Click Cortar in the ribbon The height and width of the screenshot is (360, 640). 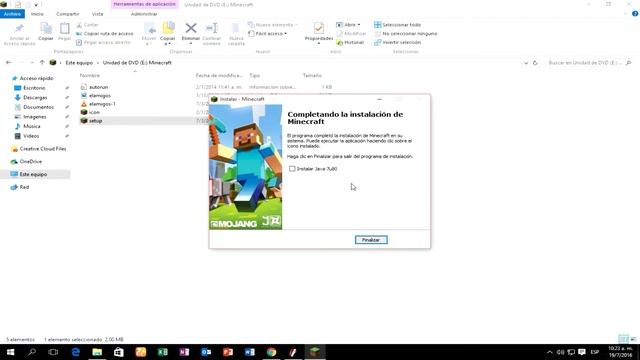[87, 25]
